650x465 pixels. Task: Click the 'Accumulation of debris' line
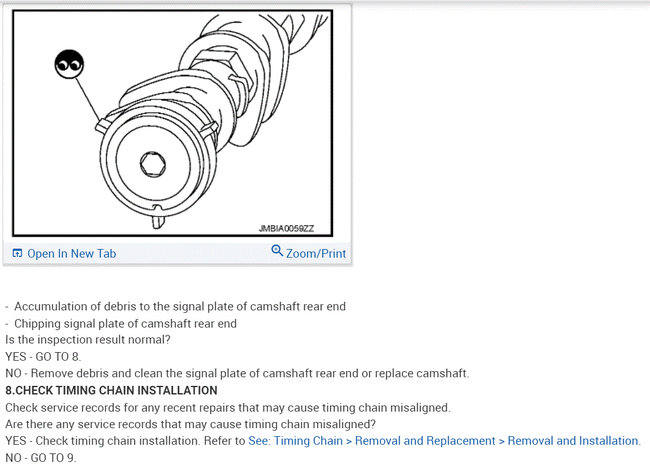click(180, 306)
